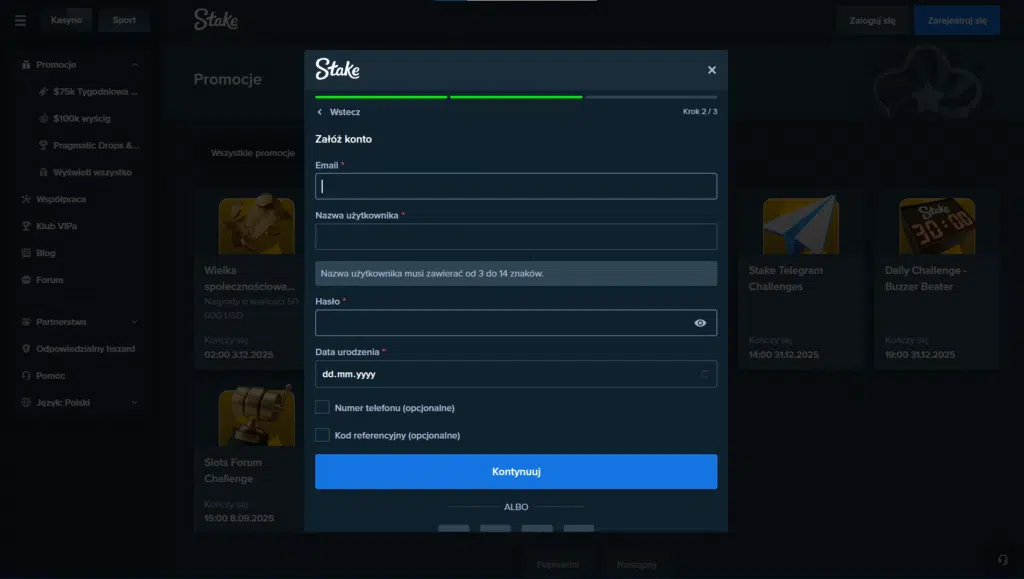Click the Współpraca sidebar icon
The height and width of the screenshot is (579, 1024).
[x=26, y=199]
